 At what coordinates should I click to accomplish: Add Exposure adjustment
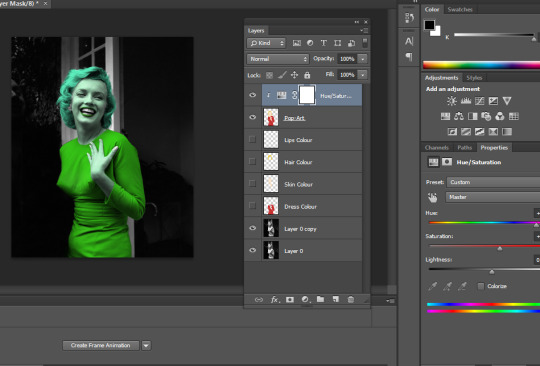pos(493,101)
